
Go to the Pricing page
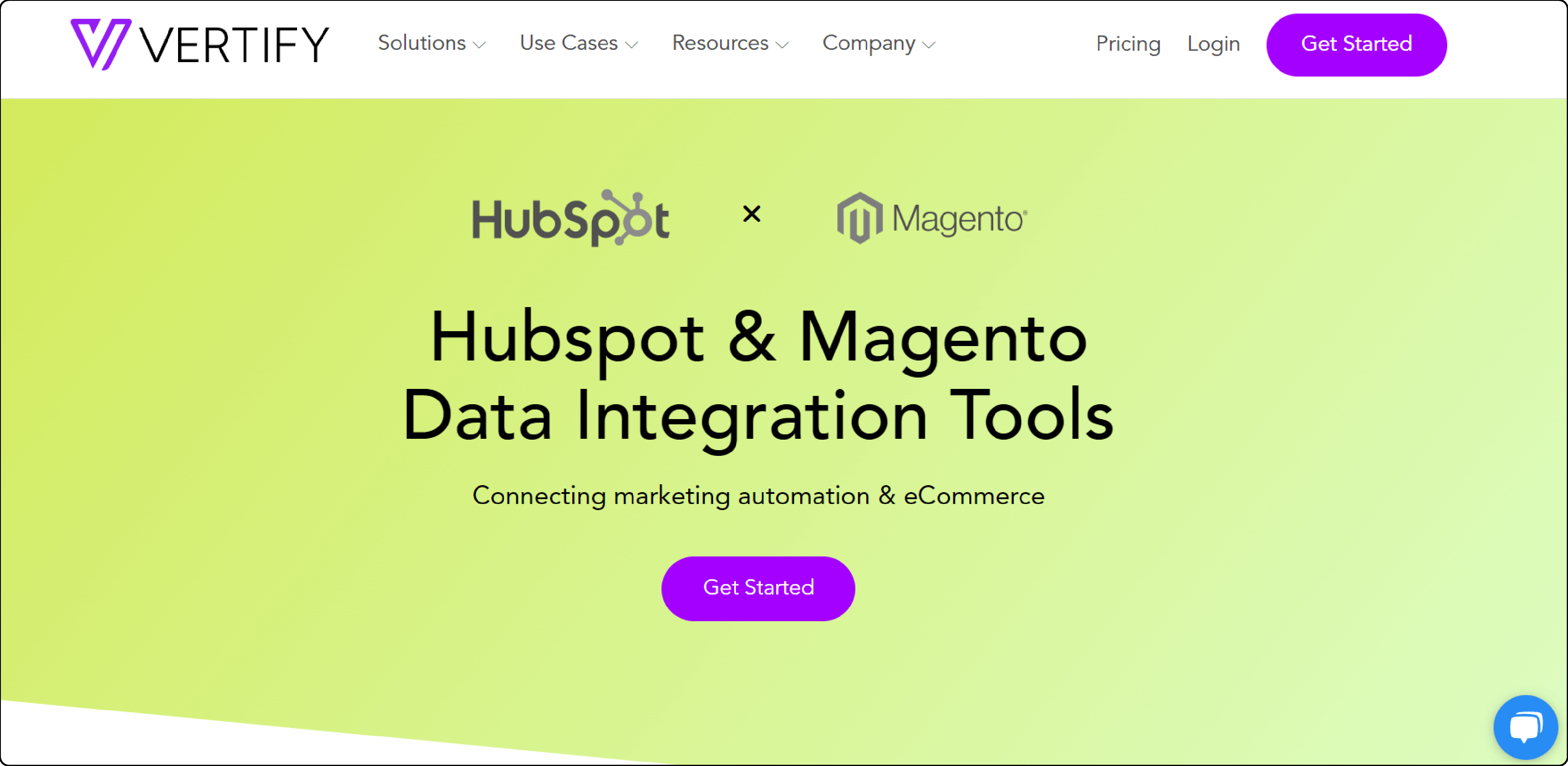(x=1128, y=44)
